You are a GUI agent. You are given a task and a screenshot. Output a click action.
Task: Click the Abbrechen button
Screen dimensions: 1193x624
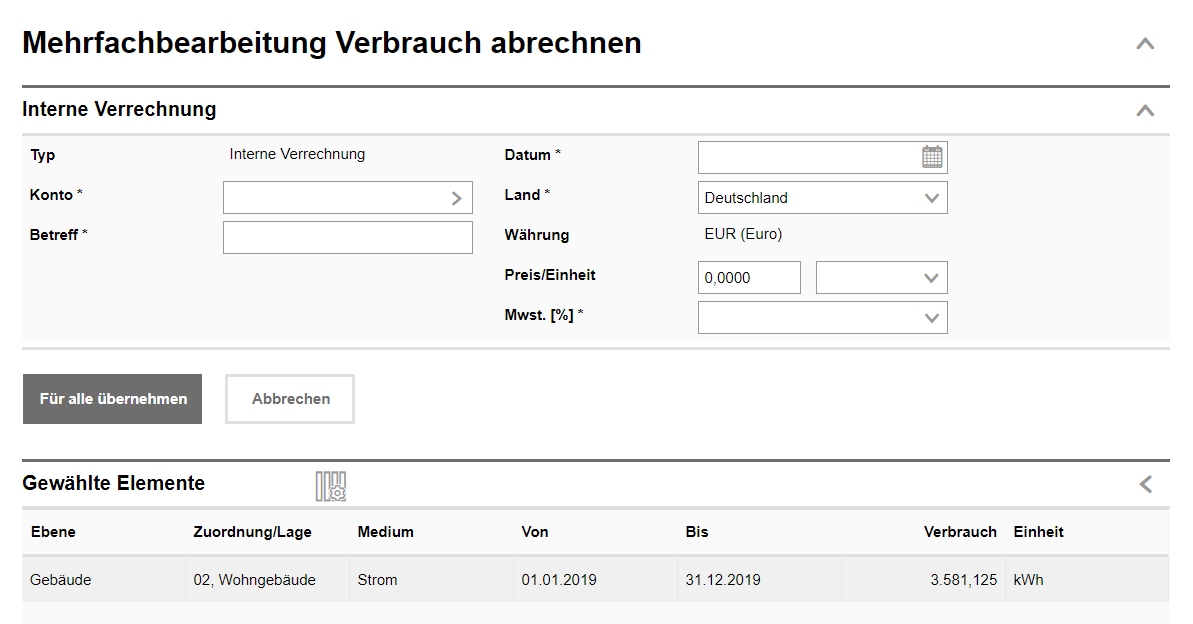coord(289,398)
